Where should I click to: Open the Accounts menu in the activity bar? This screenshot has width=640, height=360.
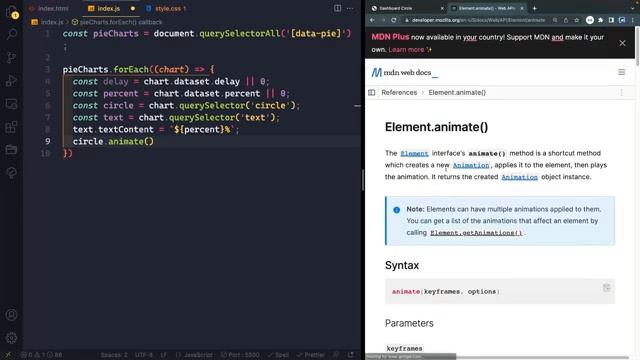click(x=11, y=315)
